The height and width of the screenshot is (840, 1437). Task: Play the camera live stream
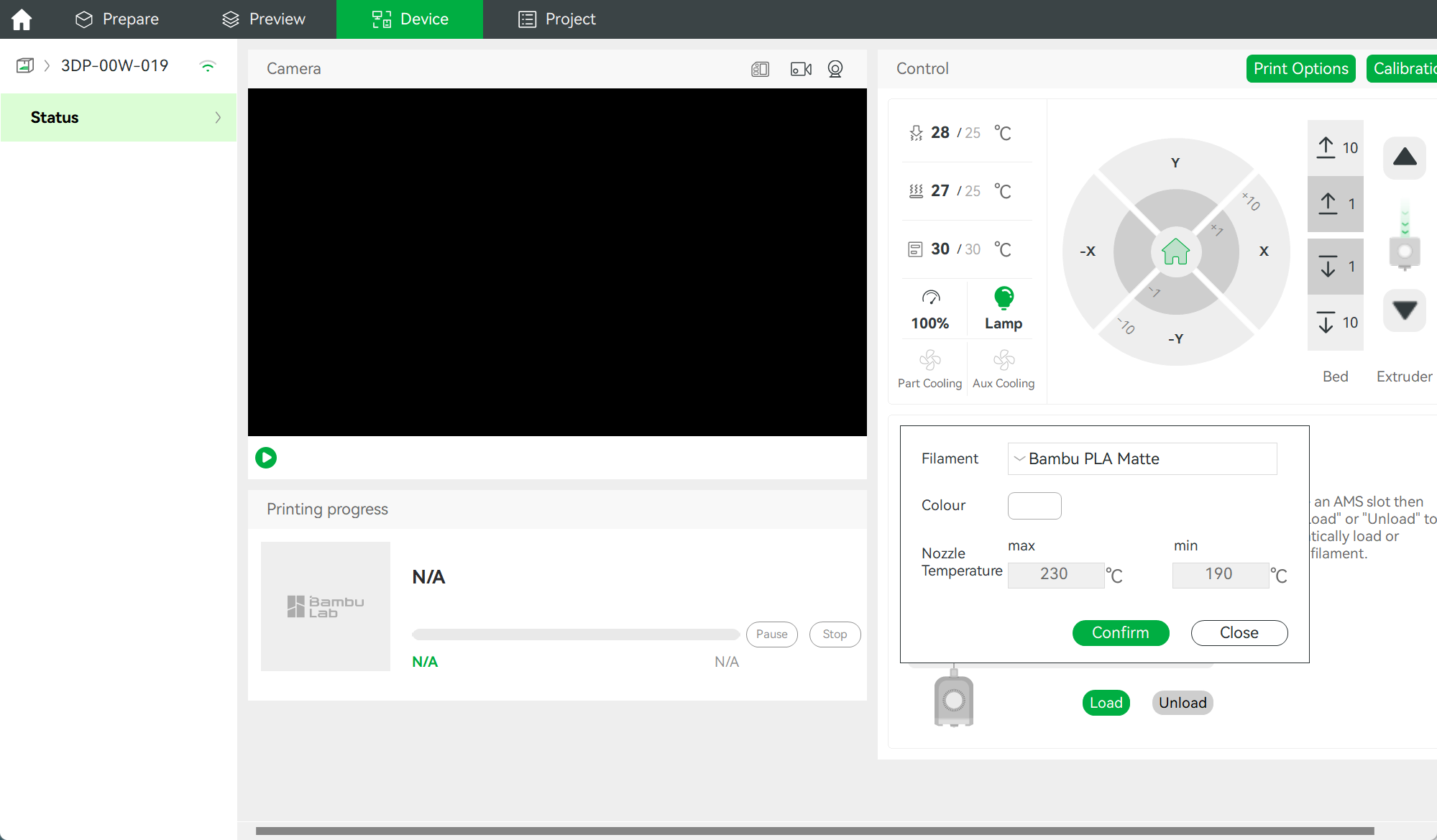tap(265, 458)
